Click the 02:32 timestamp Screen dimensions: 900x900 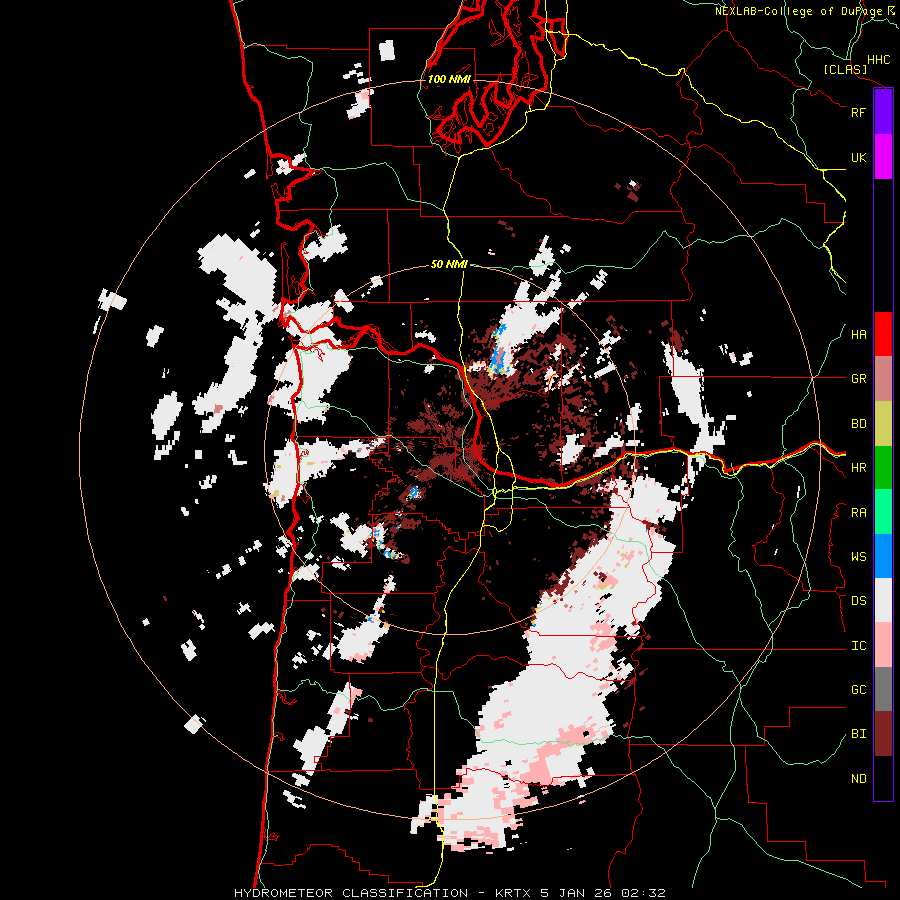[645, 893]
